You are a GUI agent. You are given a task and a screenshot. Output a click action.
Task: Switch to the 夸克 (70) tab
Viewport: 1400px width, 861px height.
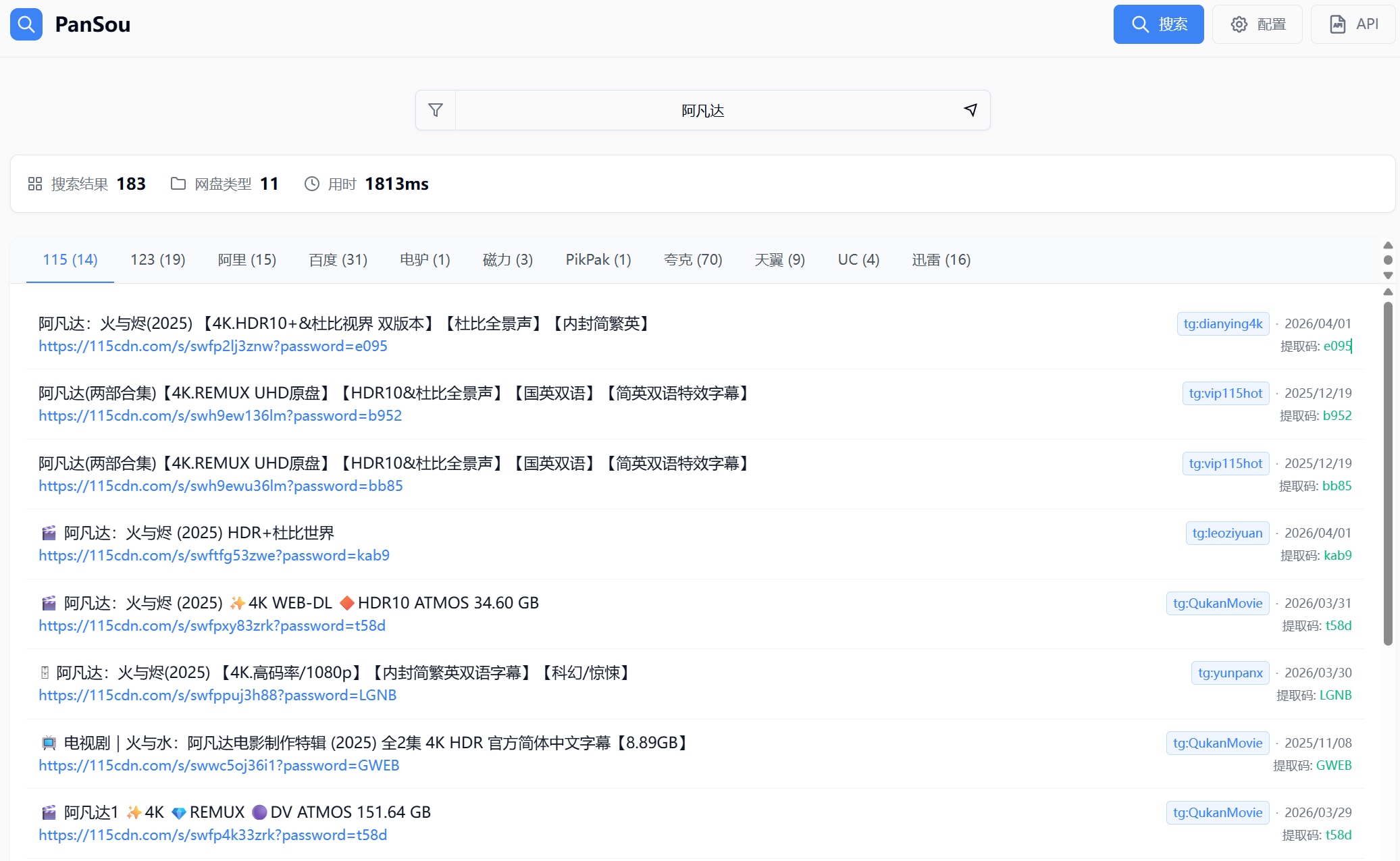pyautogui.click(x=692, y=260)
